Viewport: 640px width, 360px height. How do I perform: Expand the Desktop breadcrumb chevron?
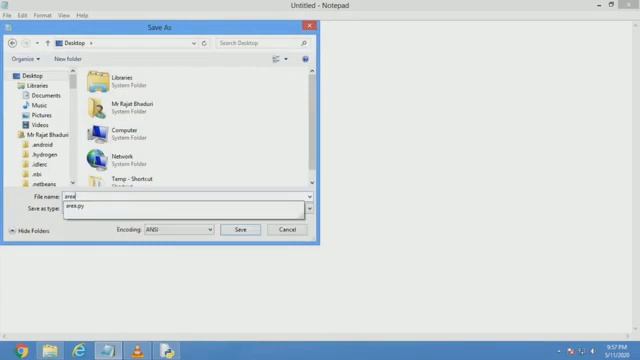click(x=91, y=43)
